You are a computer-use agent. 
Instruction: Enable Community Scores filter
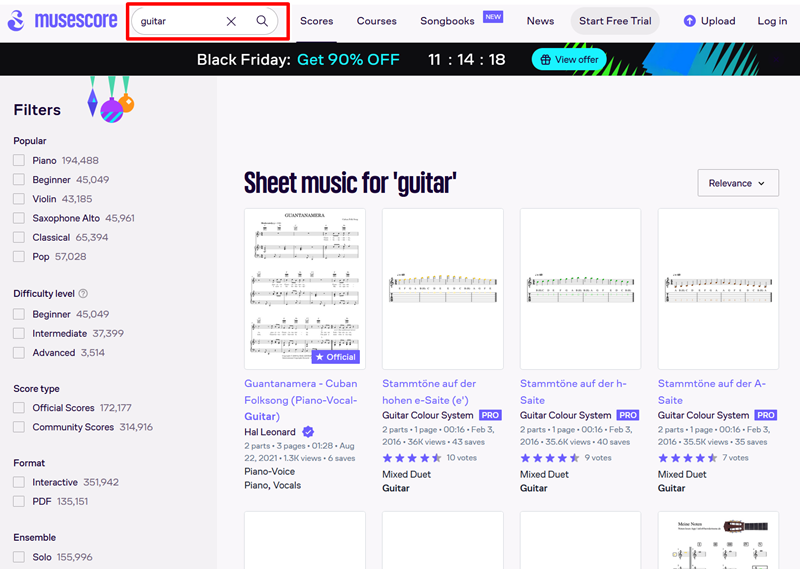19,427
